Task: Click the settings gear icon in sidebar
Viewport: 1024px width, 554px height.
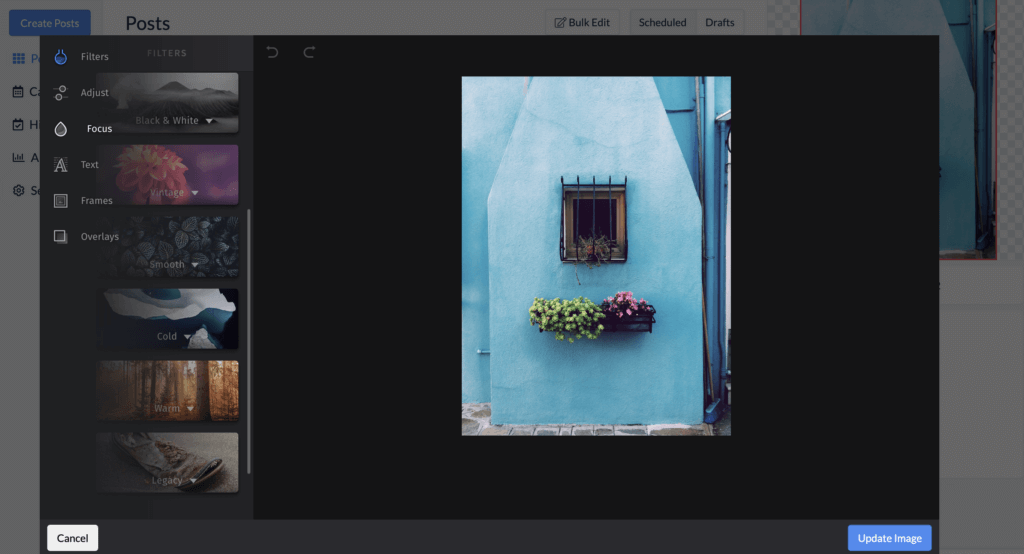Action: (18, 190)
